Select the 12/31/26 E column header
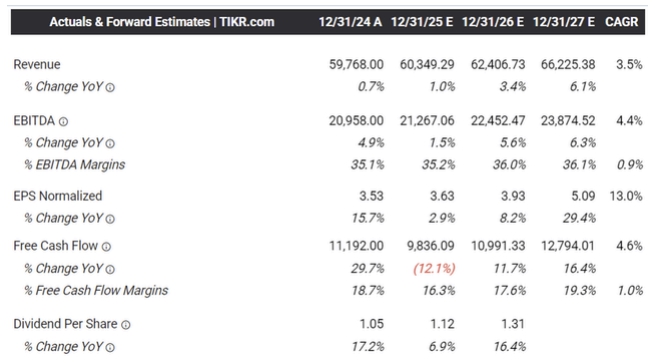The height and width of the screenshot is (363, 655). click(493, 22)
